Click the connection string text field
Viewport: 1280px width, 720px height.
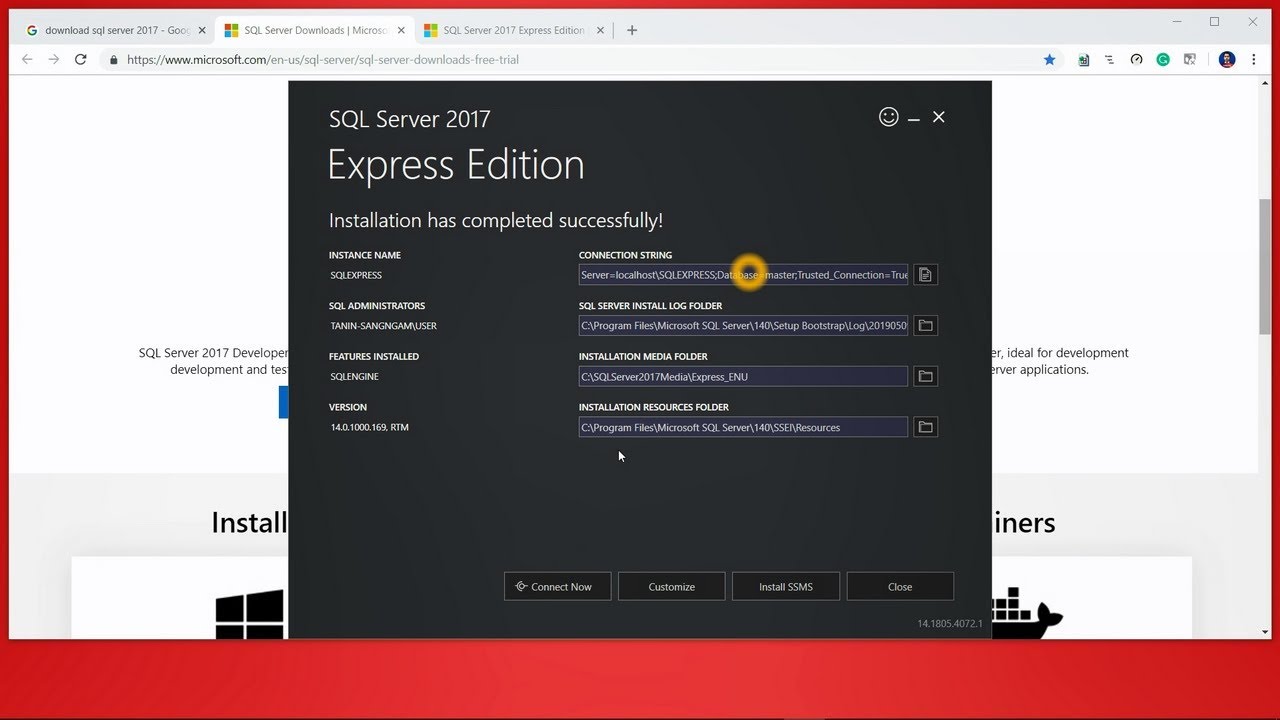pyautogui.click(x=743, y=275)
